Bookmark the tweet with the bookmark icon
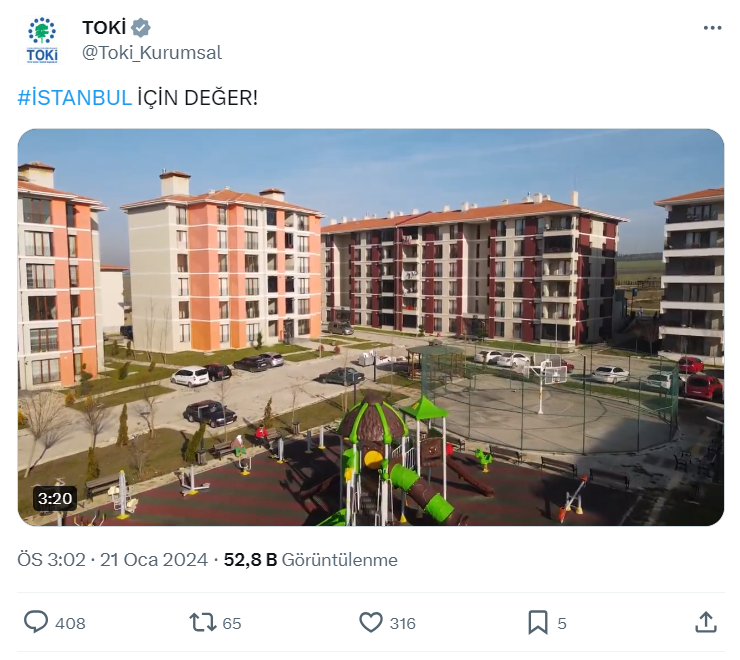This screenshot has width=740, height=660. coord(538,622)
